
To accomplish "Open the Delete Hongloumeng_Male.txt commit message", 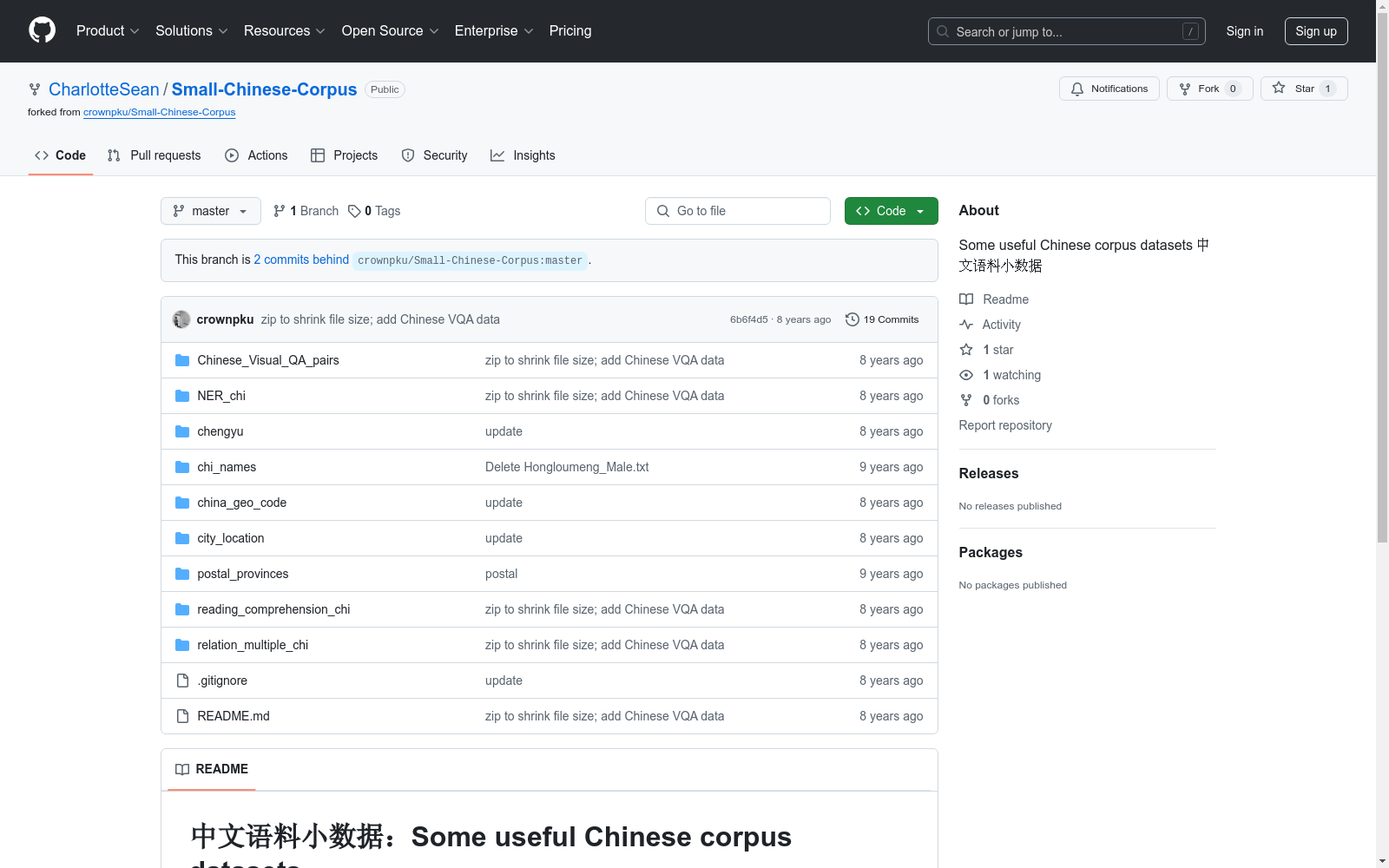I will pos(567,467).
